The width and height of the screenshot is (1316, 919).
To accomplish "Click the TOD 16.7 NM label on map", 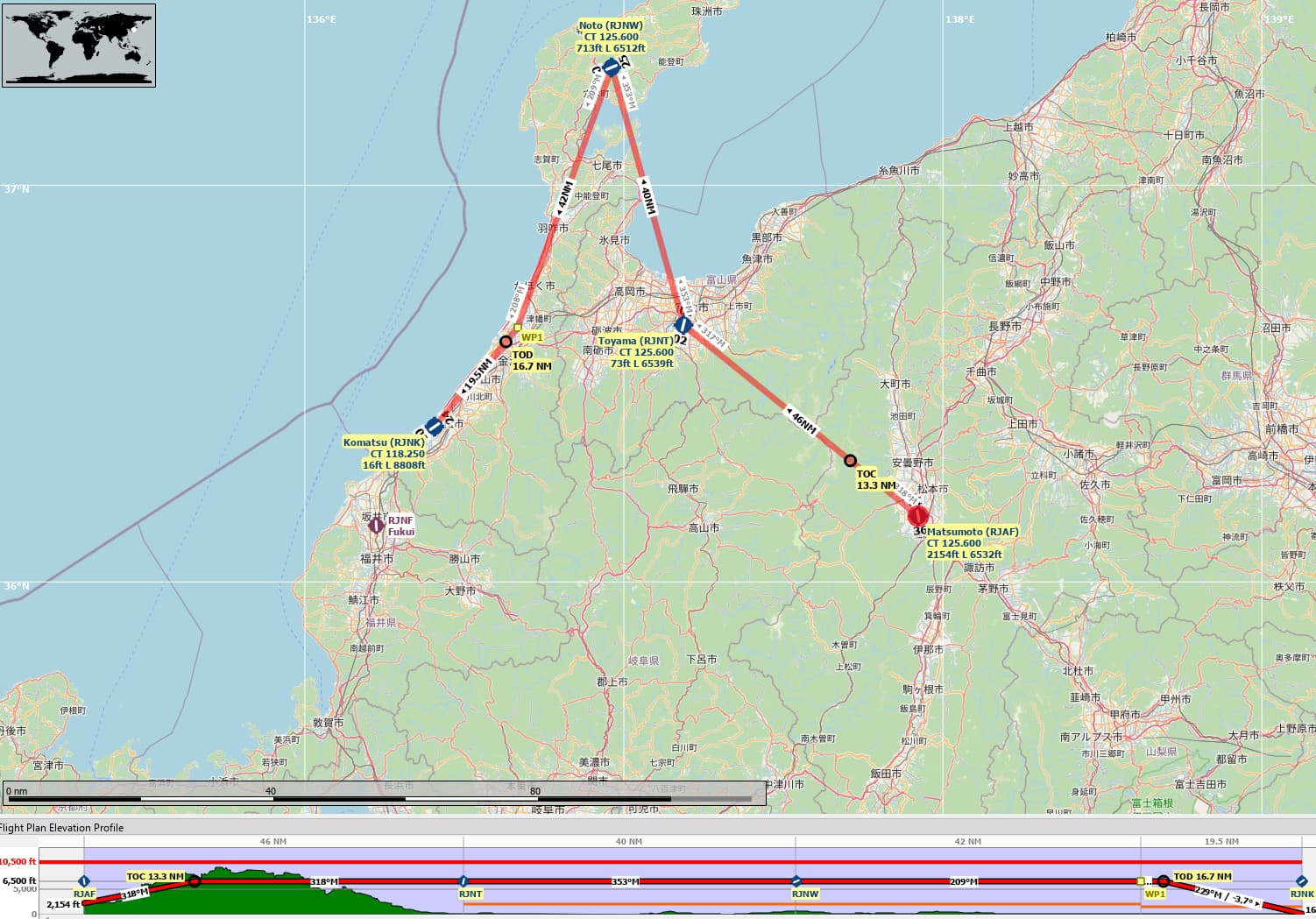I will (x=532, y=361).
